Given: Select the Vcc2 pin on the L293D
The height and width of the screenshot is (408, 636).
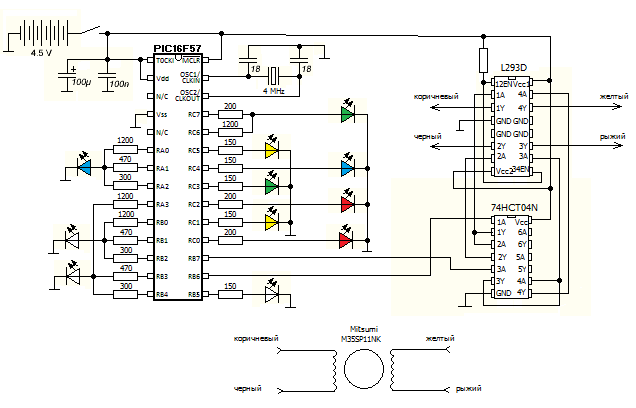Looking at the screenshot, I should 504,171.
